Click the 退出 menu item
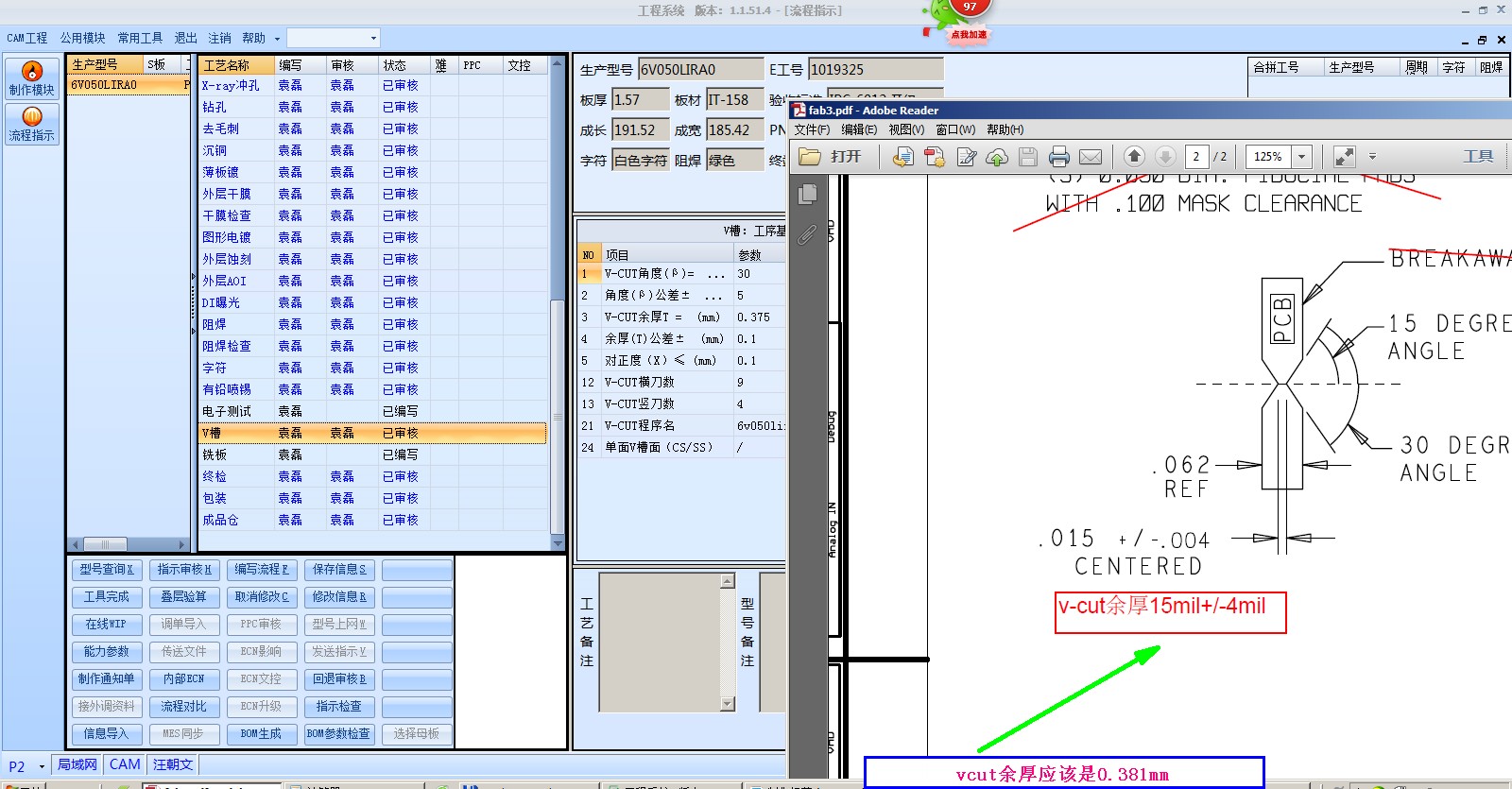Viewport: 1512px width, 789px height. click(185, 38)
